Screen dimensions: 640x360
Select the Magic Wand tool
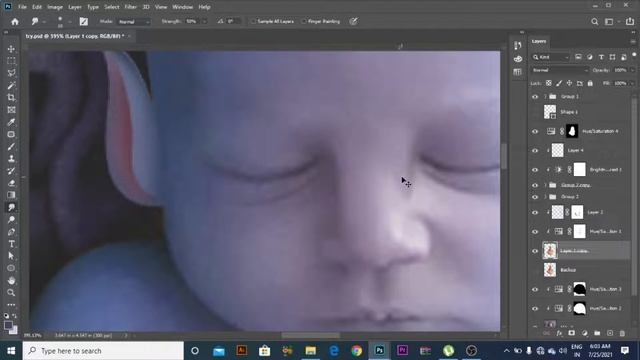coord(11,85)
